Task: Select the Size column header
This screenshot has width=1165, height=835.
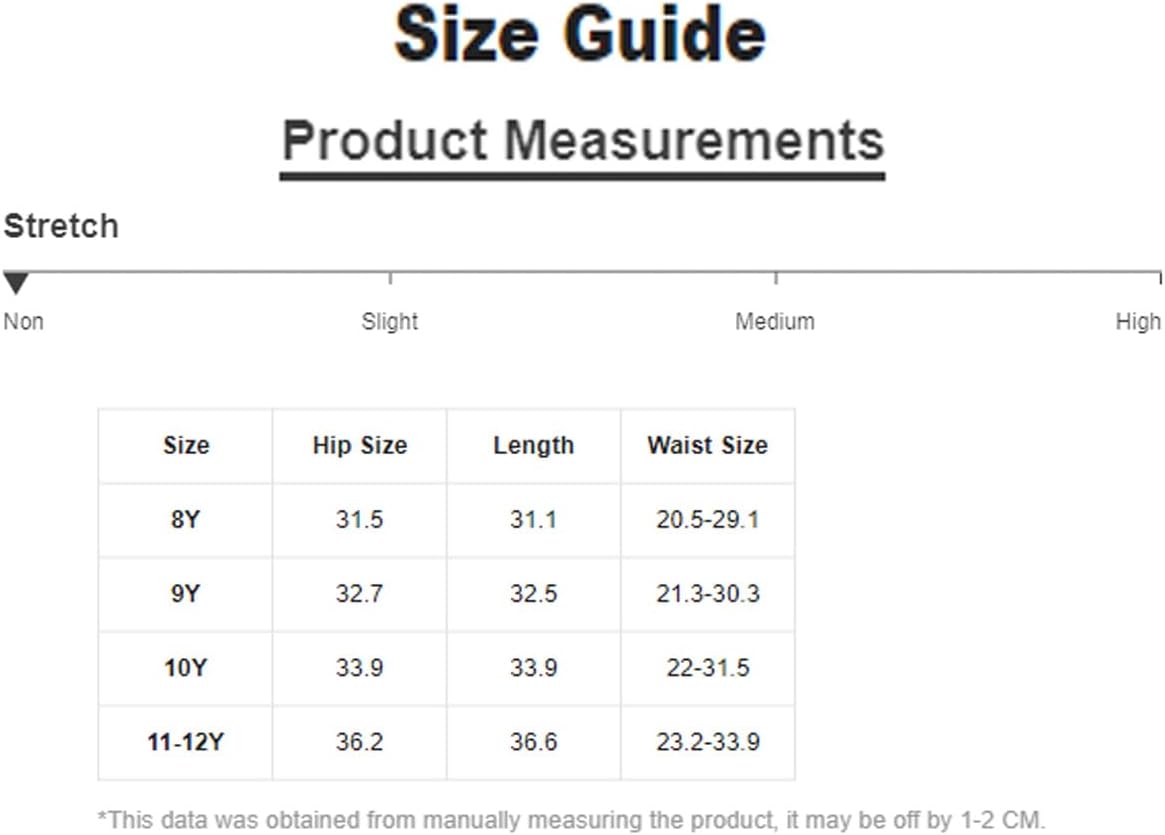Action: pyautogui.click(x=186, y=445)
